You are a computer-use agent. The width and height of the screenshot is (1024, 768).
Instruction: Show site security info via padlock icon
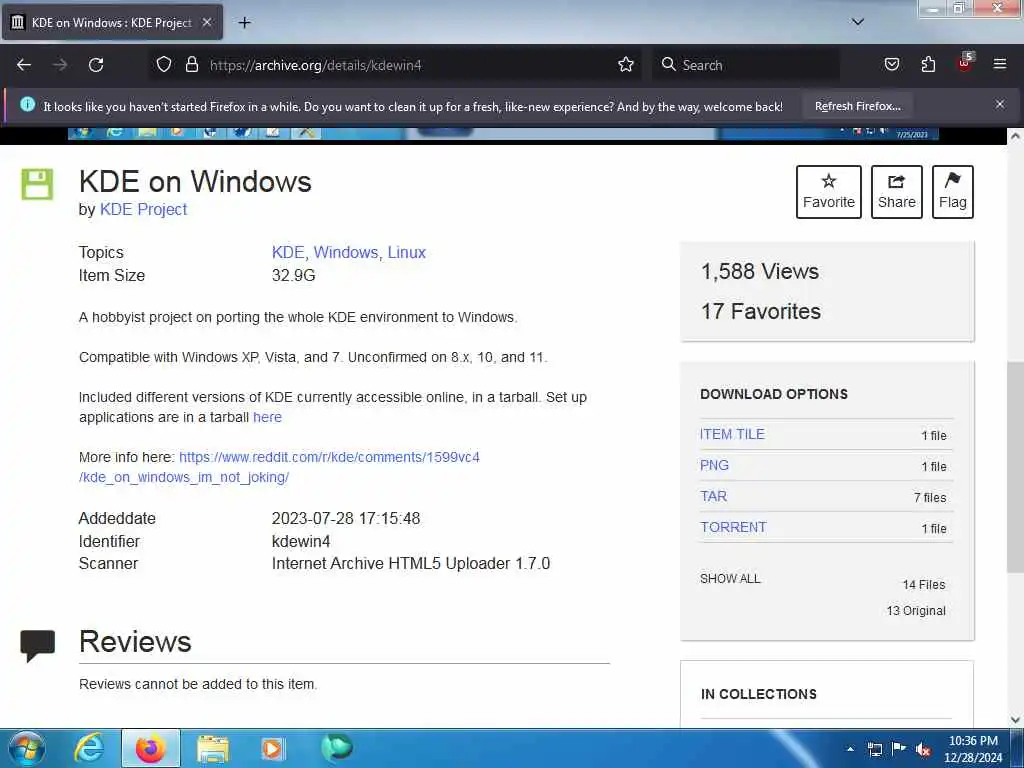pos(191,65)
